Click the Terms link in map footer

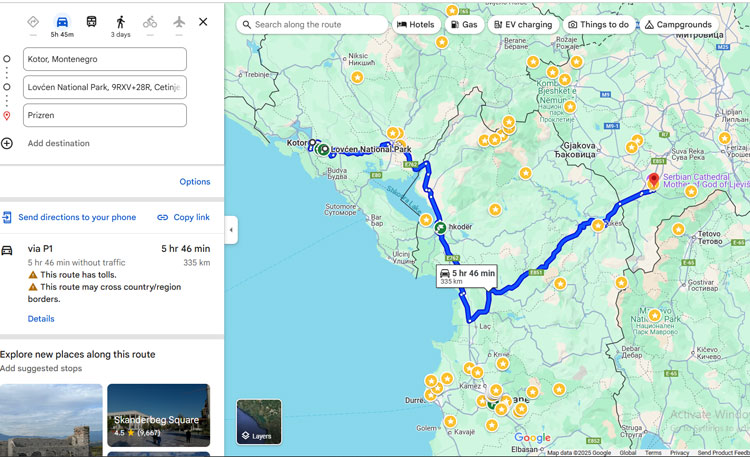tap(653, 453)
